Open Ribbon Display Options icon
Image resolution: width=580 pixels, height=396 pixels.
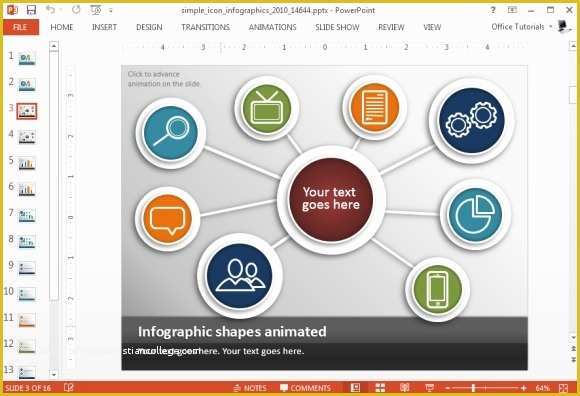(512, 10)
